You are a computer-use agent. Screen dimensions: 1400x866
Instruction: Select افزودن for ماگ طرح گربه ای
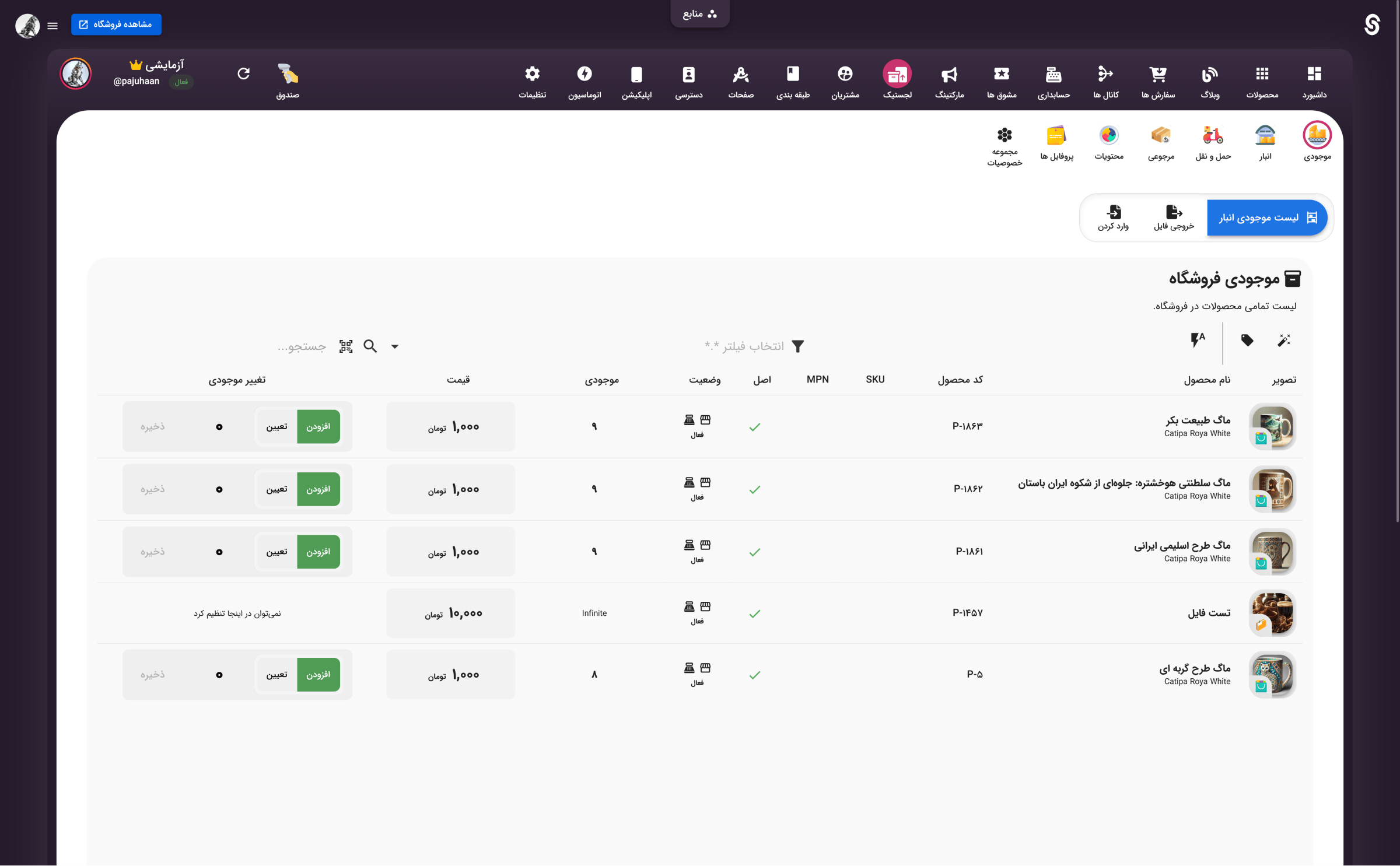tap(318, 675)
